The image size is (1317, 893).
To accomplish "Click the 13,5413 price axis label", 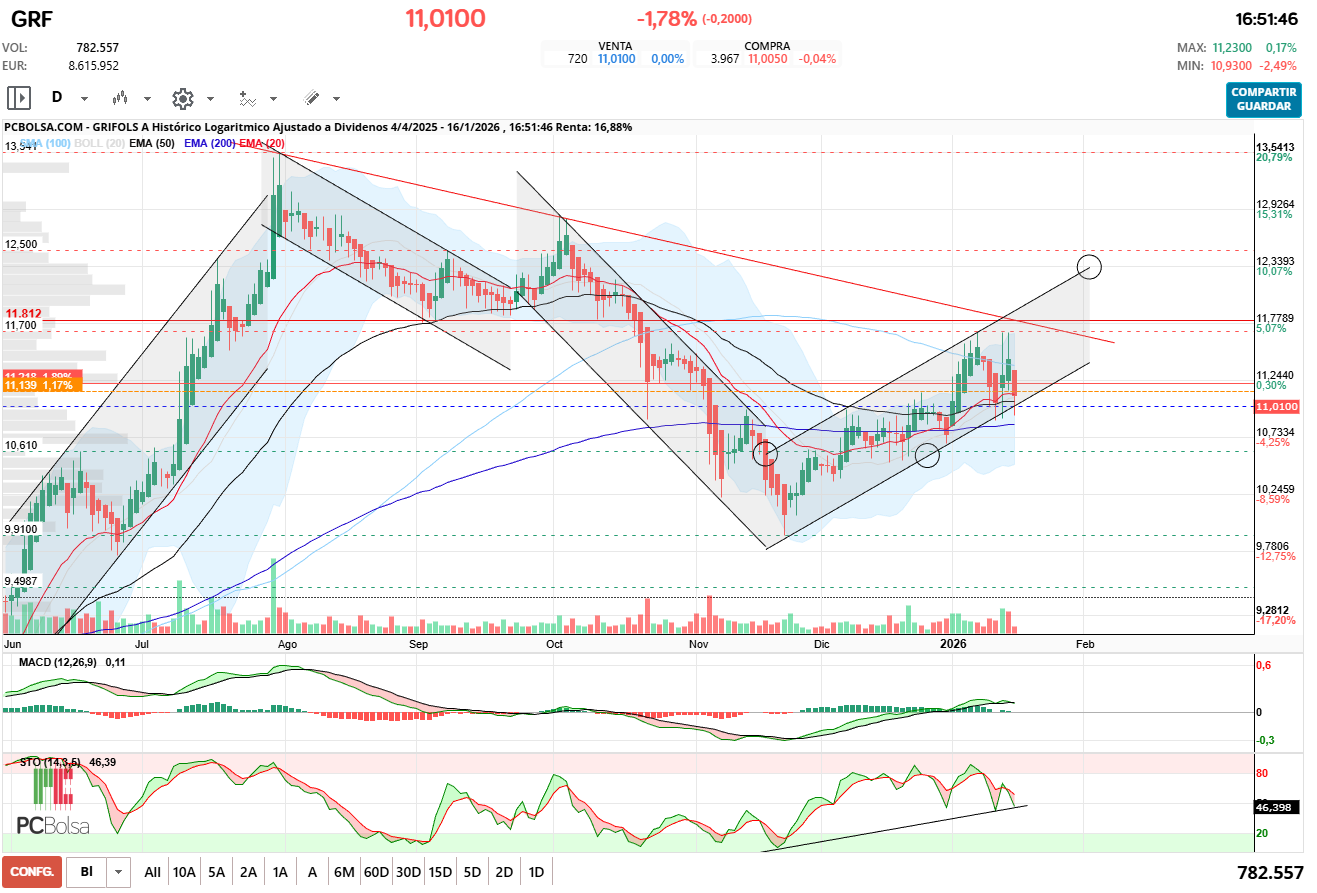I will [1275, 147].
